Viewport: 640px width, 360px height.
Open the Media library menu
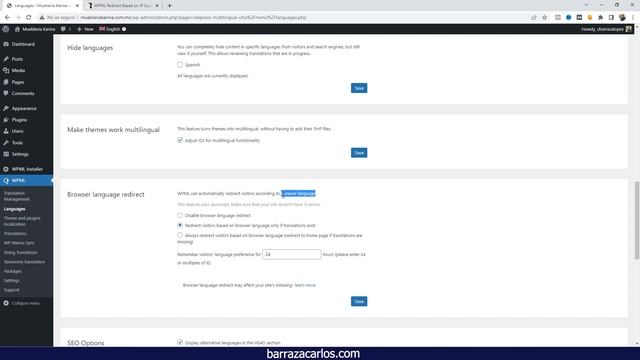[x=18, y=71]
